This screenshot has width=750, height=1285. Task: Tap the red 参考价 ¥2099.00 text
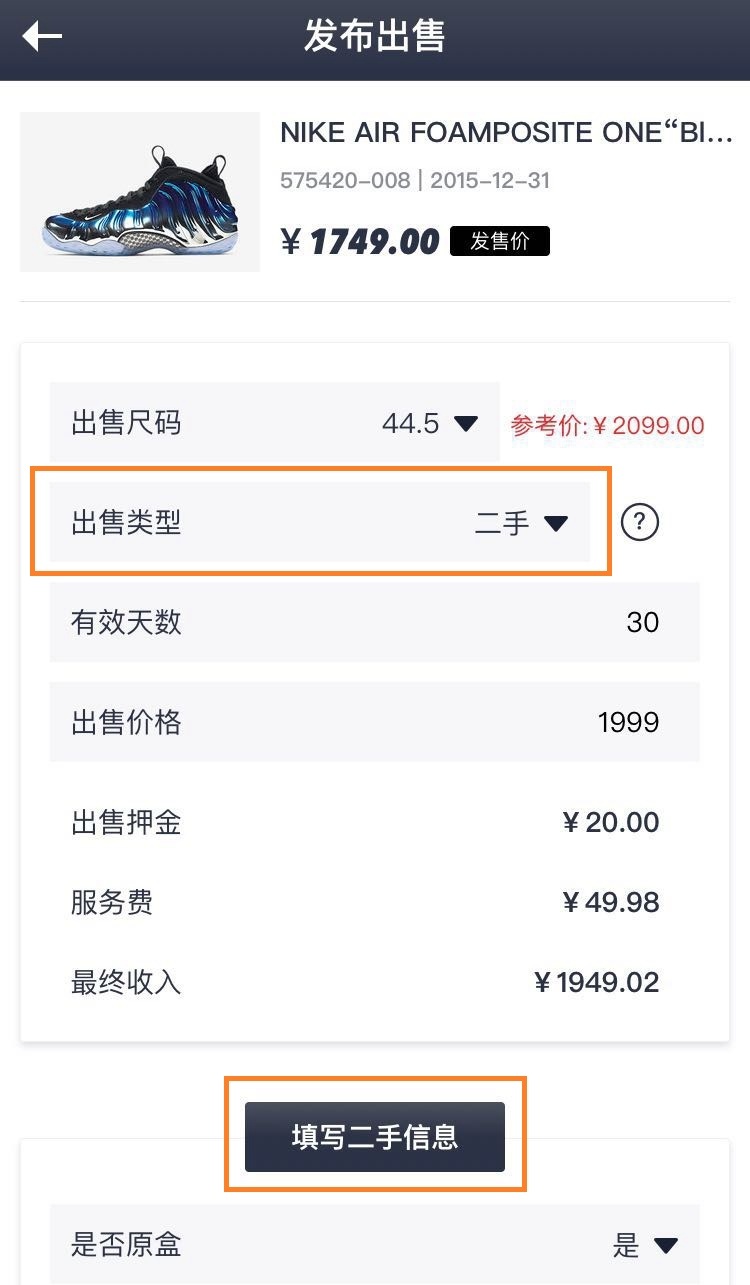click(608, 425)
